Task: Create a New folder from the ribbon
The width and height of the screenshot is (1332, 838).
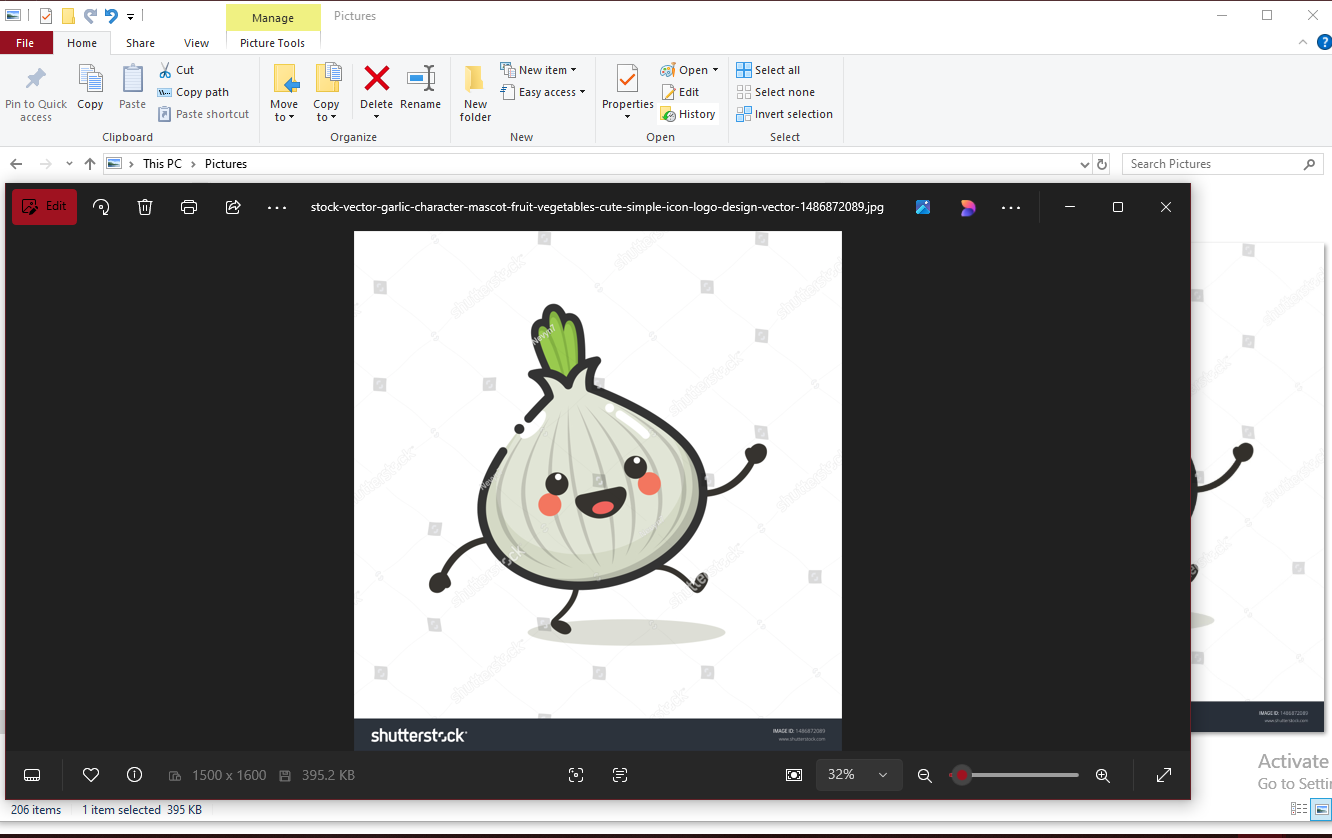Action: coord(476,93)
